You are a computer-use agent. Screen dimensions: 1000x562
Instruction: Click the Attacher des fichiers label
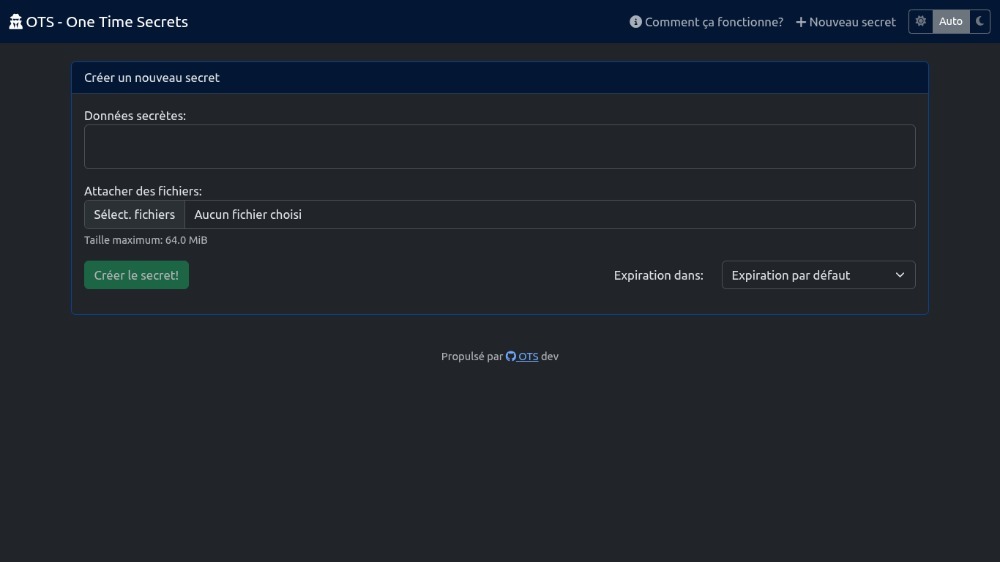[143, 191]
